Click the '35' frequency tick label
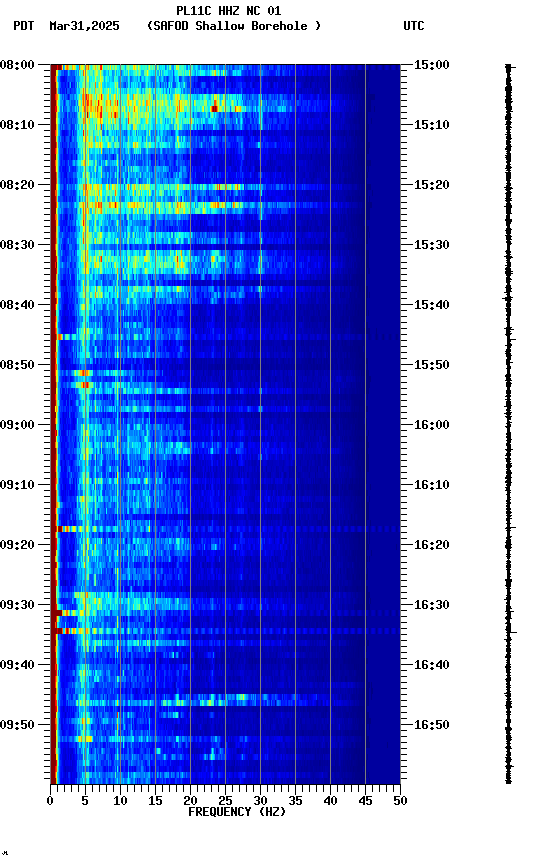552x864 pixels. coord(295,801)
